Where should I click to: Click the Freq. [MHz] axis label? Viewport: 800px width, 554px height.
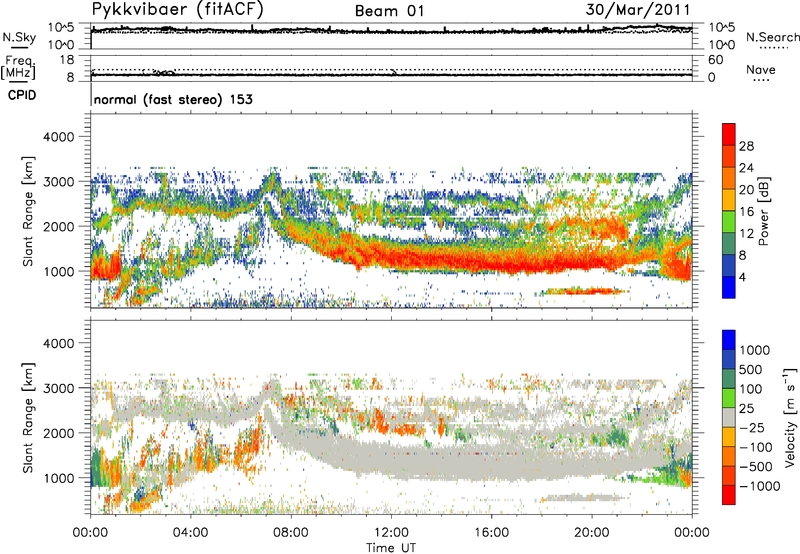coord(19,67)
